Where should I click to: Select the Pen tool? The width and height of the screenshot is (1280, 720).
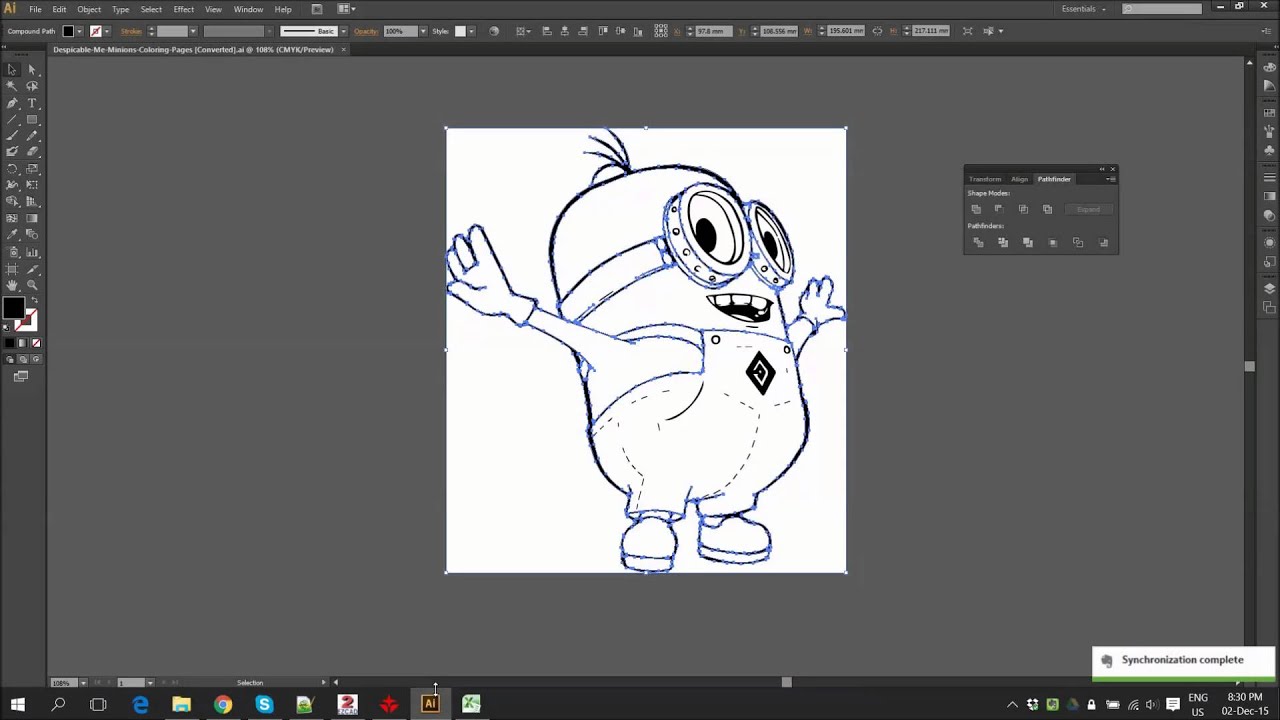(x=12, y=103)
